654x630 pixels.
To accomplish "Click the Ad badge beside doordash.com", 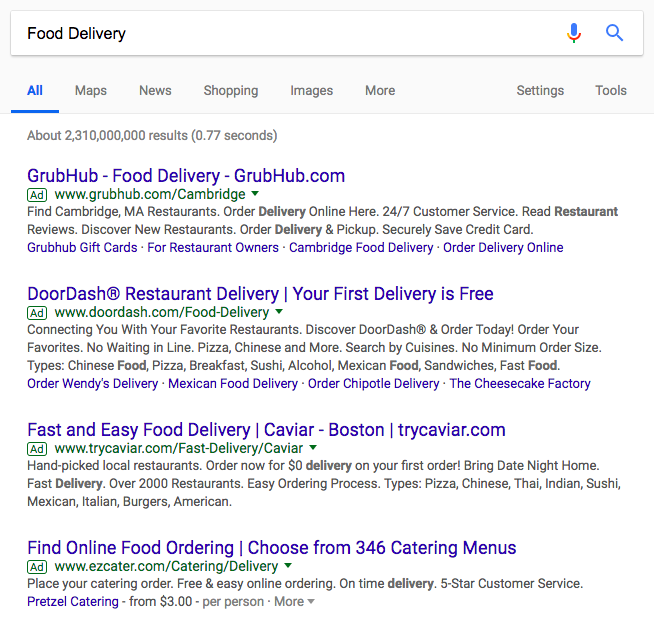I will point(37,312).
